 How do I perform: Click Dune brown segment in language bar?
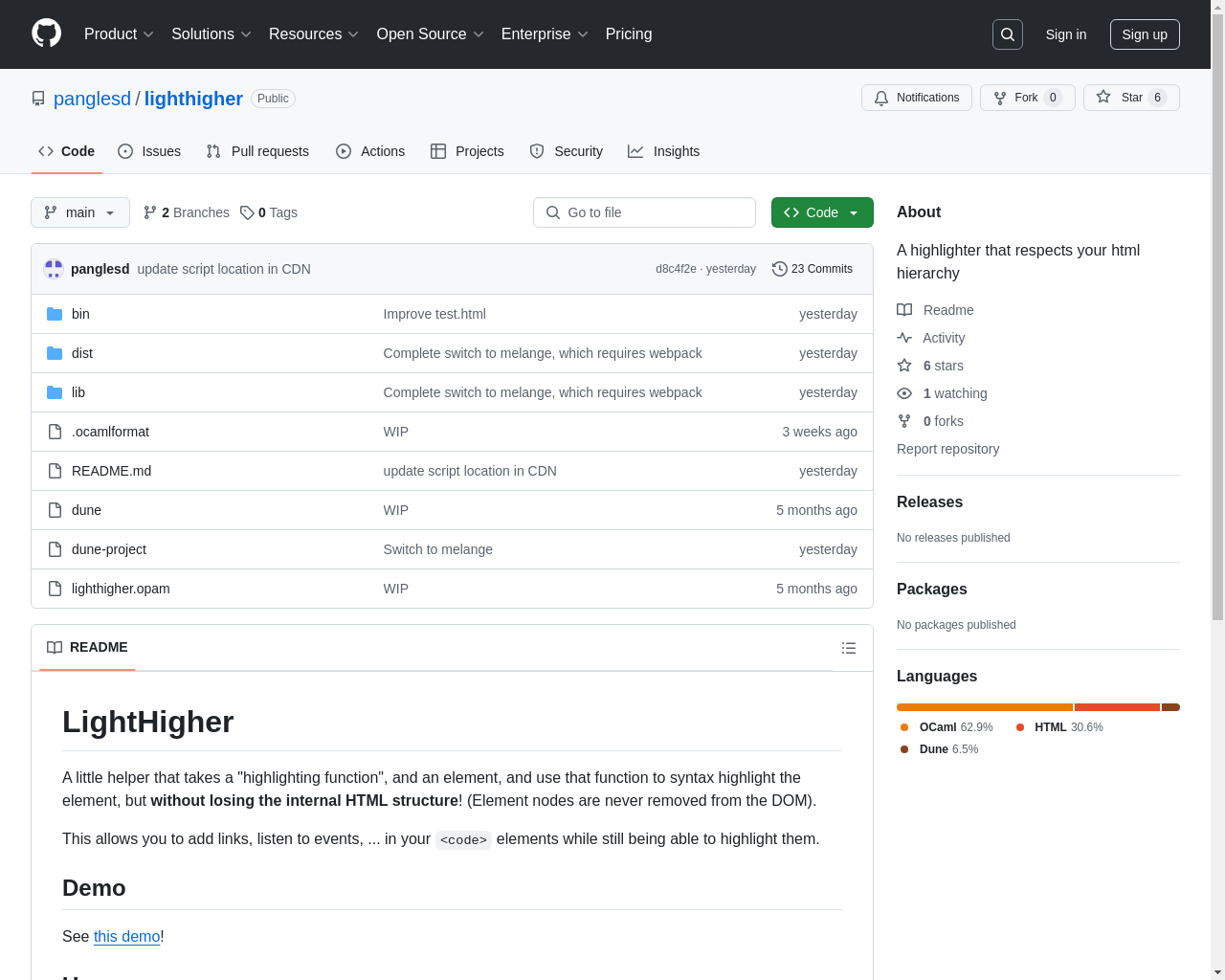(1170, 707)
